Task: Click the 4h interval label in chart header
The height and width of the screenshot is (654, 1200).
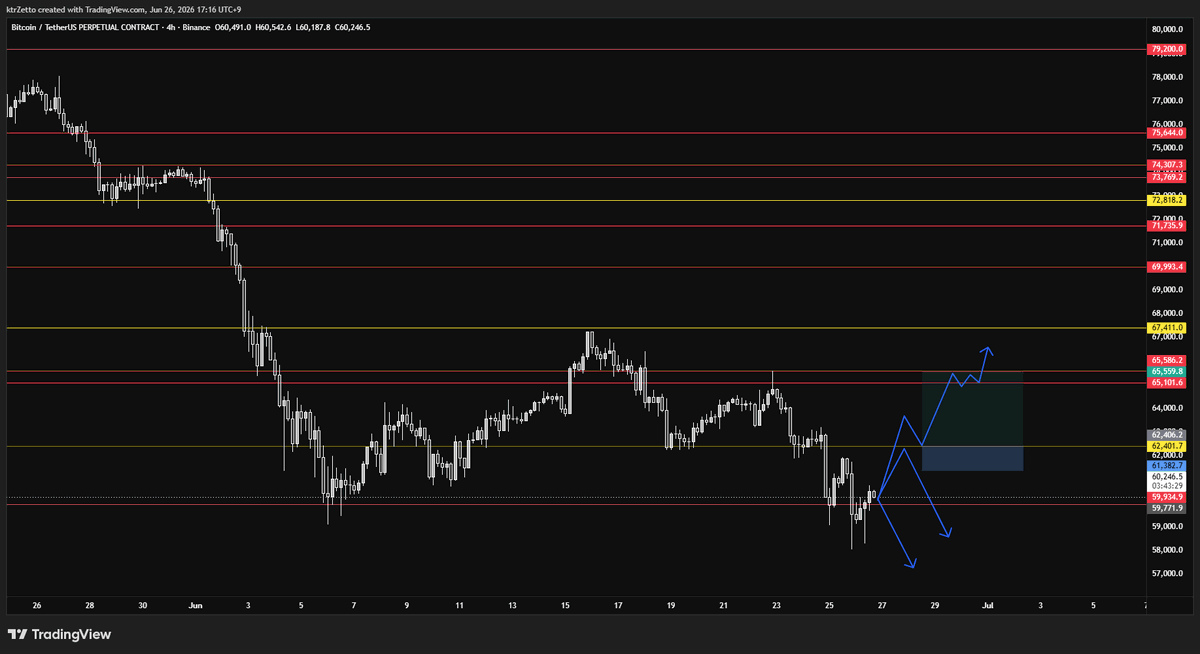Action: coord(169,27)
